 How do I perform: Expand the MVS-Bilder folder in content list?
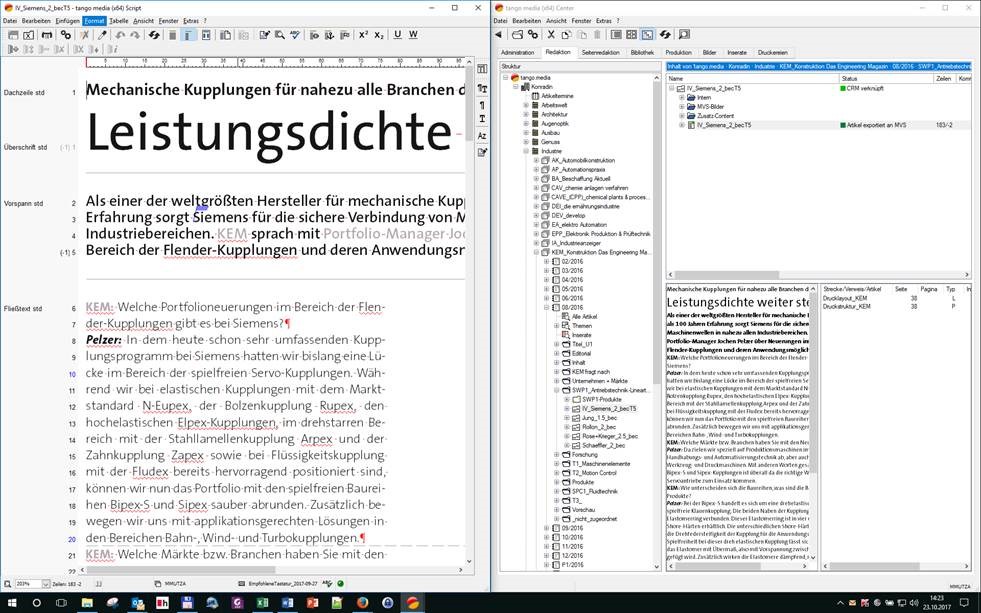680,106
